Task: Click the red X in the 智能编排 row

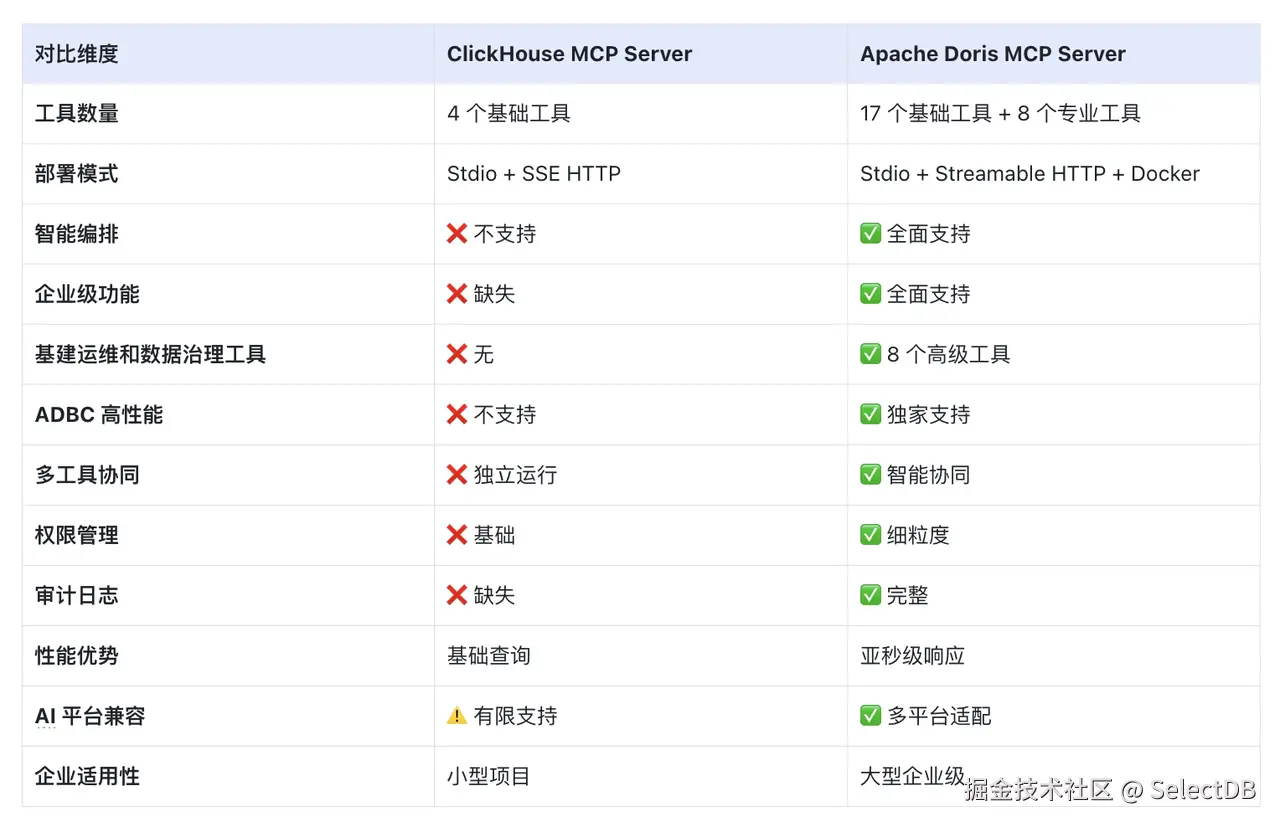Action: point(457,234)
